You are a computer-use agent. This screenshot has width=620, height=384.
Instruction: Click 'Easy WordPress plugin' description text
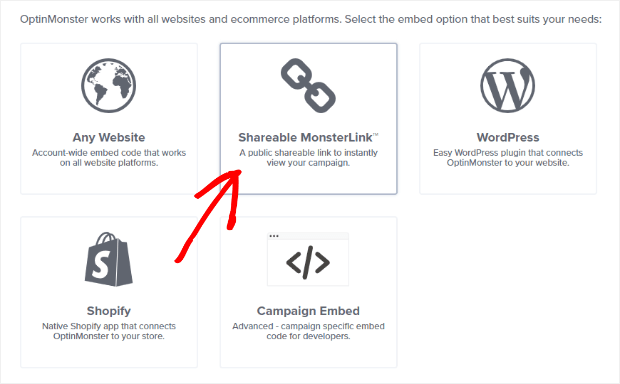point(508,157)
